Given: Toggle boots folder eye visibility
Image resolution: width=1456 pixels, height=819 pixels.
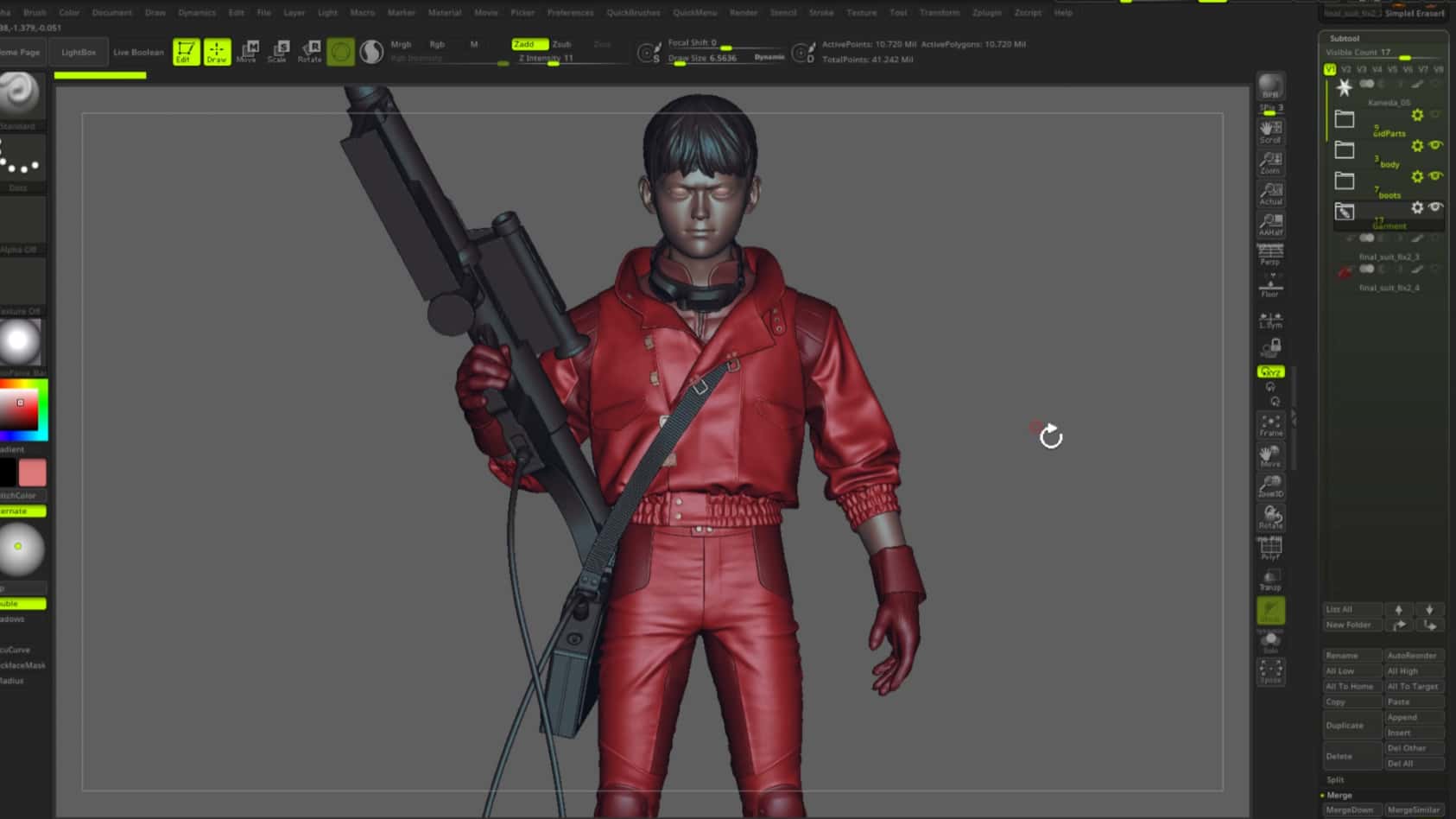Looking at the screenshot, I should (1435, 176).
